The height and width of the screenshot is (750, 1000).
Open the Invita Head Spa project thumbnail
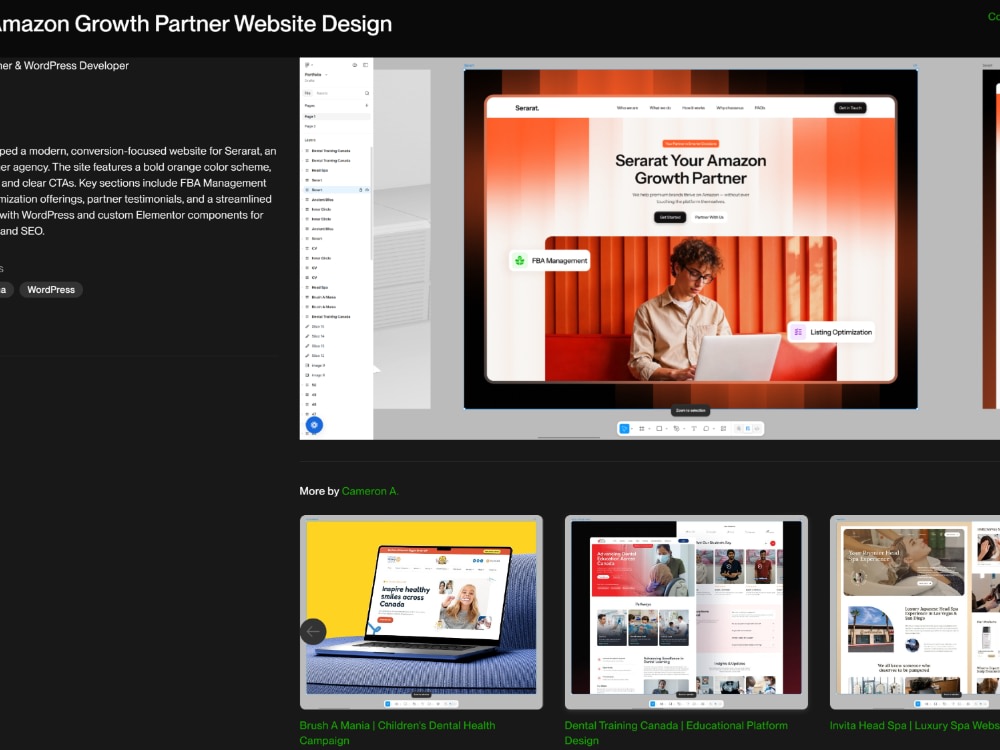[915, 612]
